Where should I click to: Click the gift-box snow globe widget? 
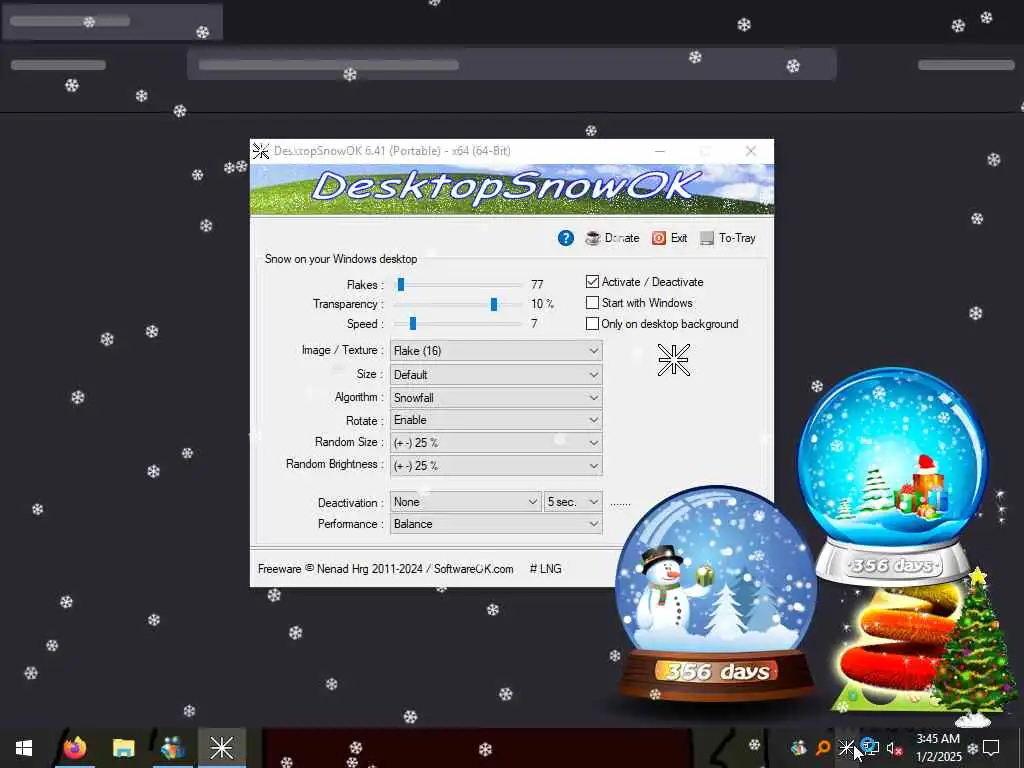pos(893,473)
